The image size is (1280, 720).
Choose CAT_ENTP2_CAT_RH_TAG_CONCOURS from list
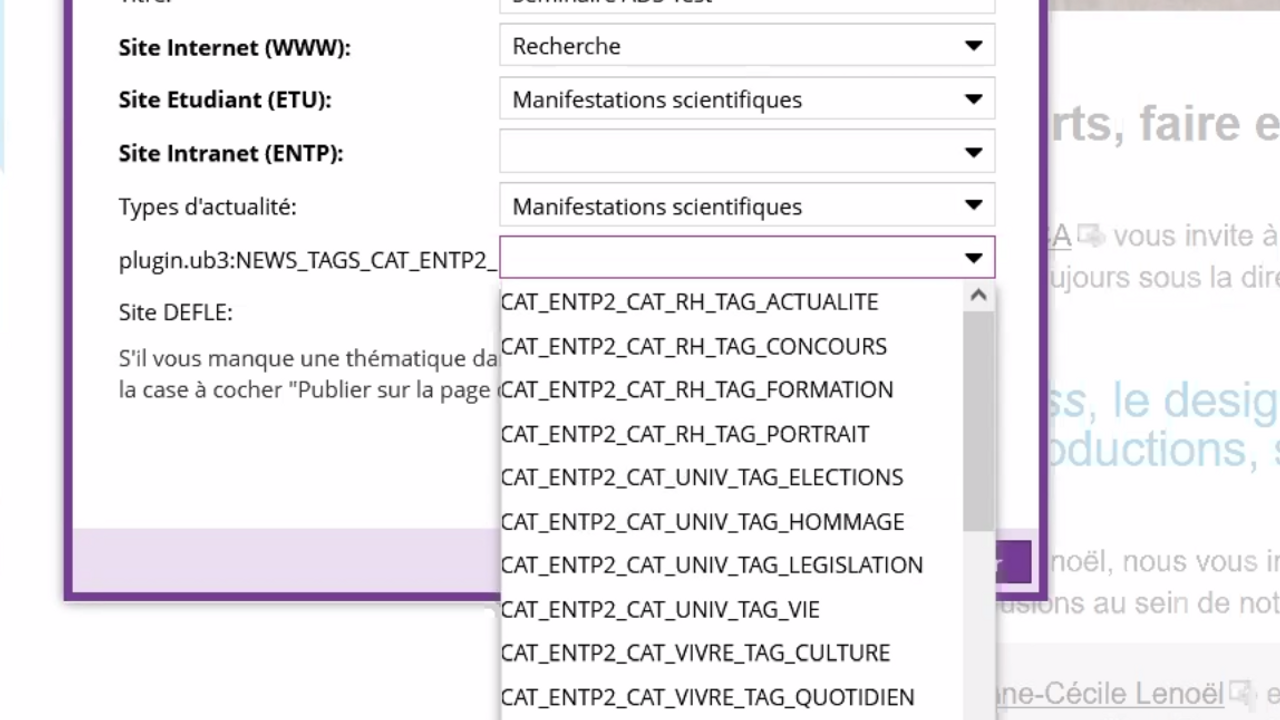[694, 346]
